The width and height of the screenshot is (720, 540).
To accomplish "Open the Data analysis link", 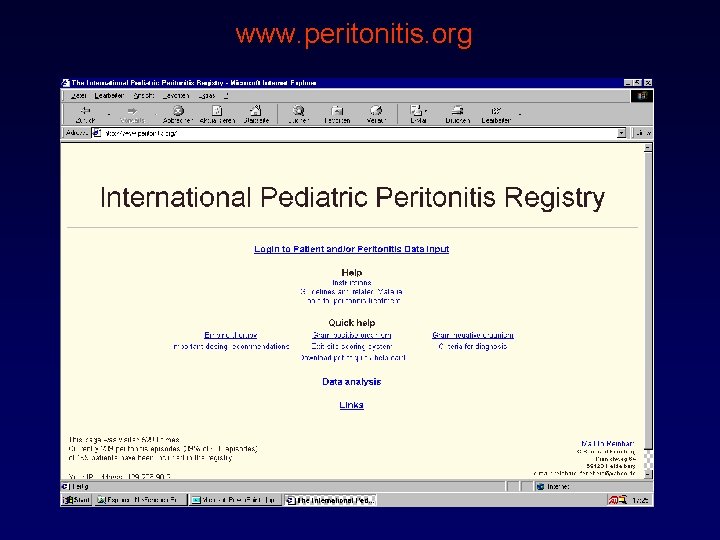I will pos(352,382).
